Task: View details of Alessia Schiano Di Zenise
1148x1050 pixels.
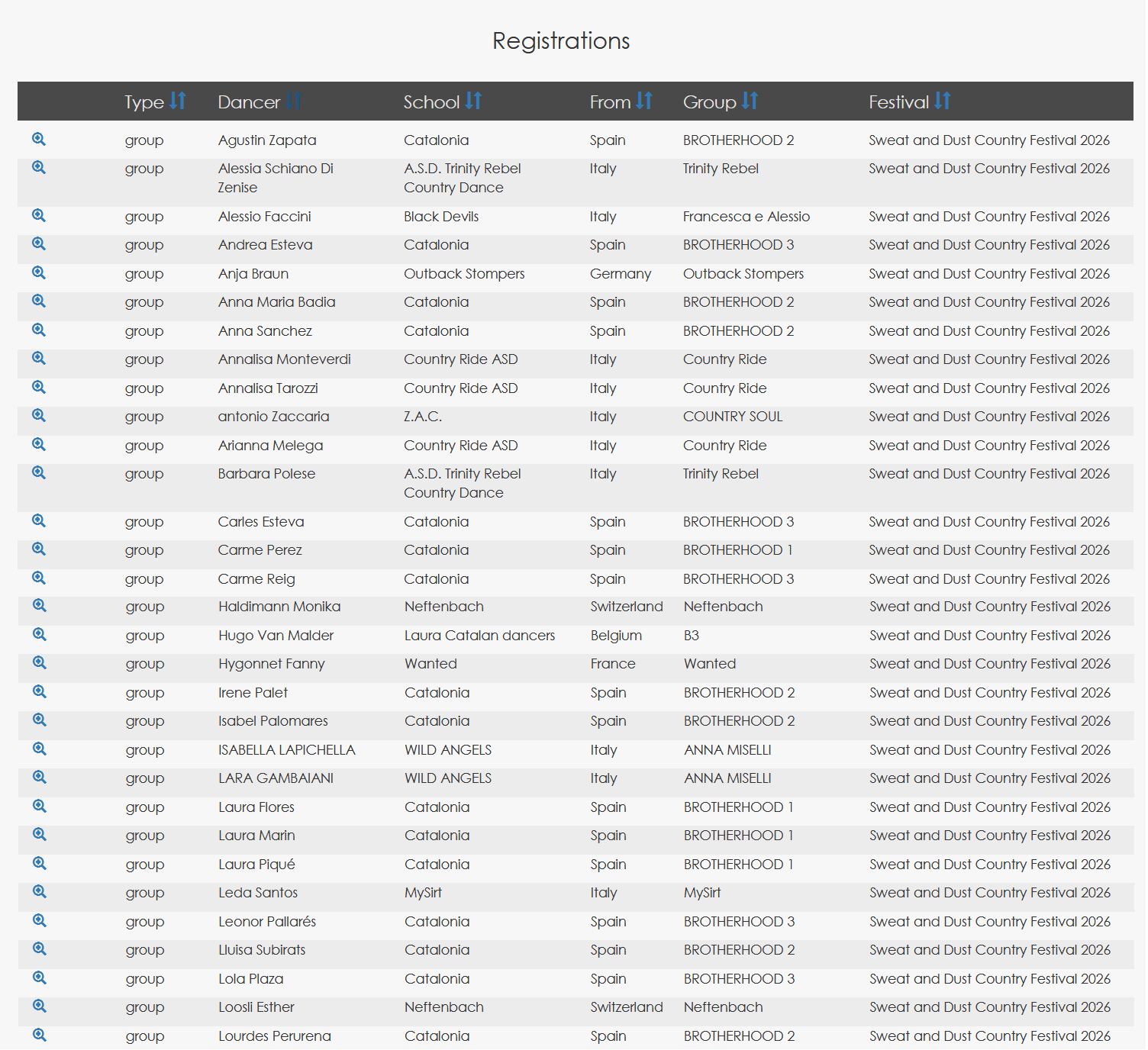Action: point(39,167)
